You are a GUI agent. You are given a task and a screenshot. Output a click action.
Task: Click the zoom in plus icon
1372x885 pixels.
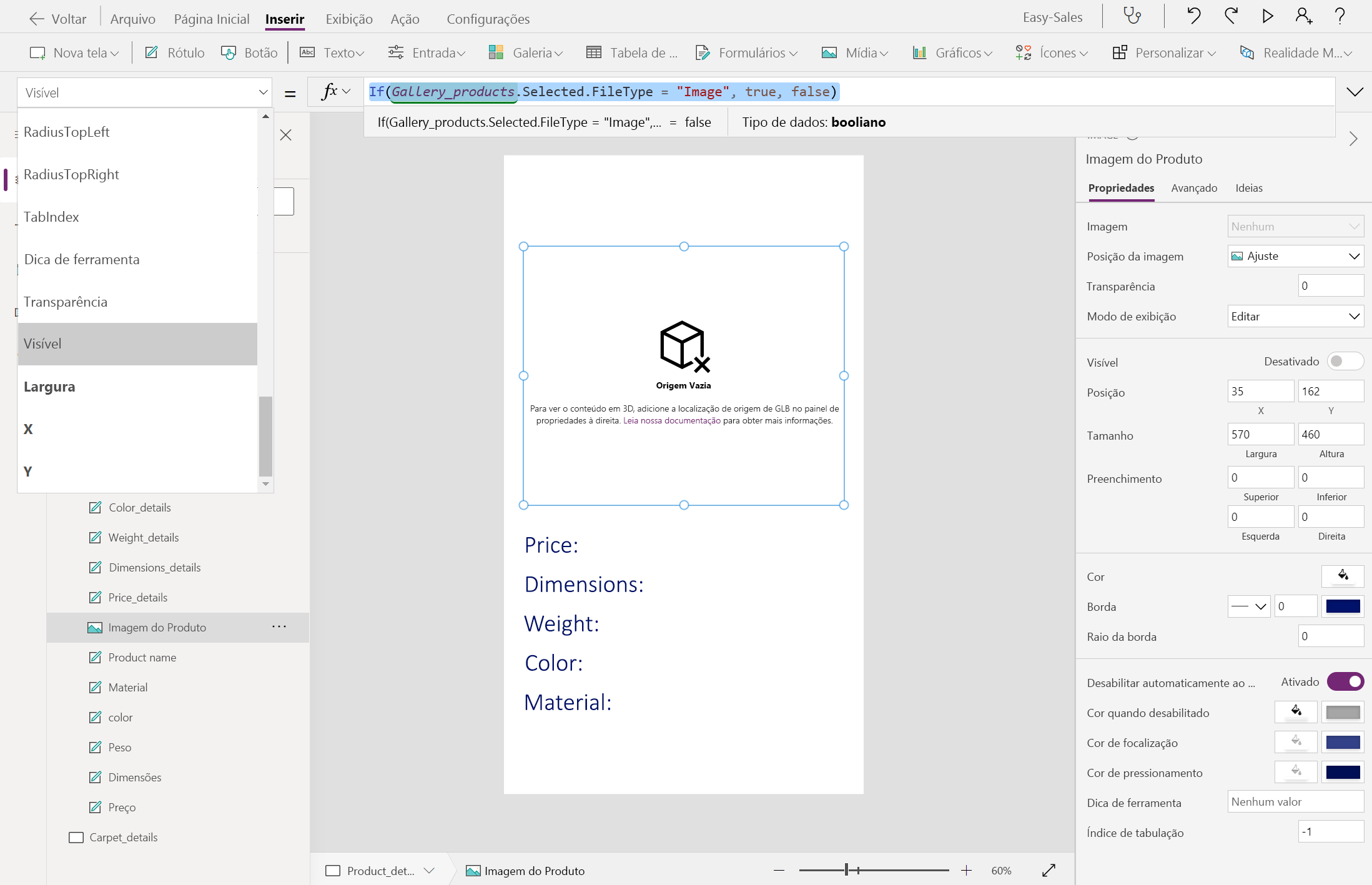coord(966,870)
